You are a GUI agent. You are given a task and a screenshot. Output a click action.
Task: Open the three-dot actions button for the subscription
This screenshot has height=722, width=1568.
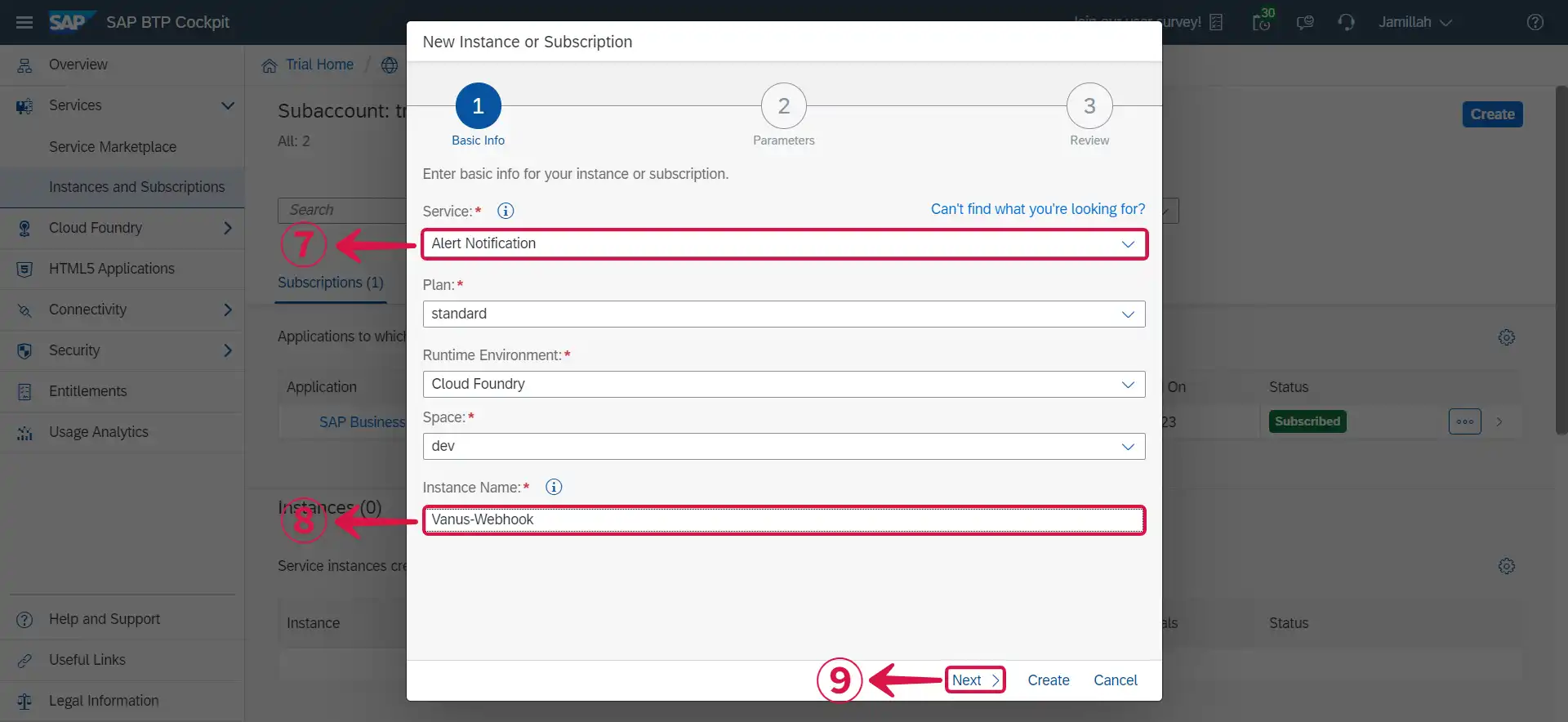tap(1465, 421)
